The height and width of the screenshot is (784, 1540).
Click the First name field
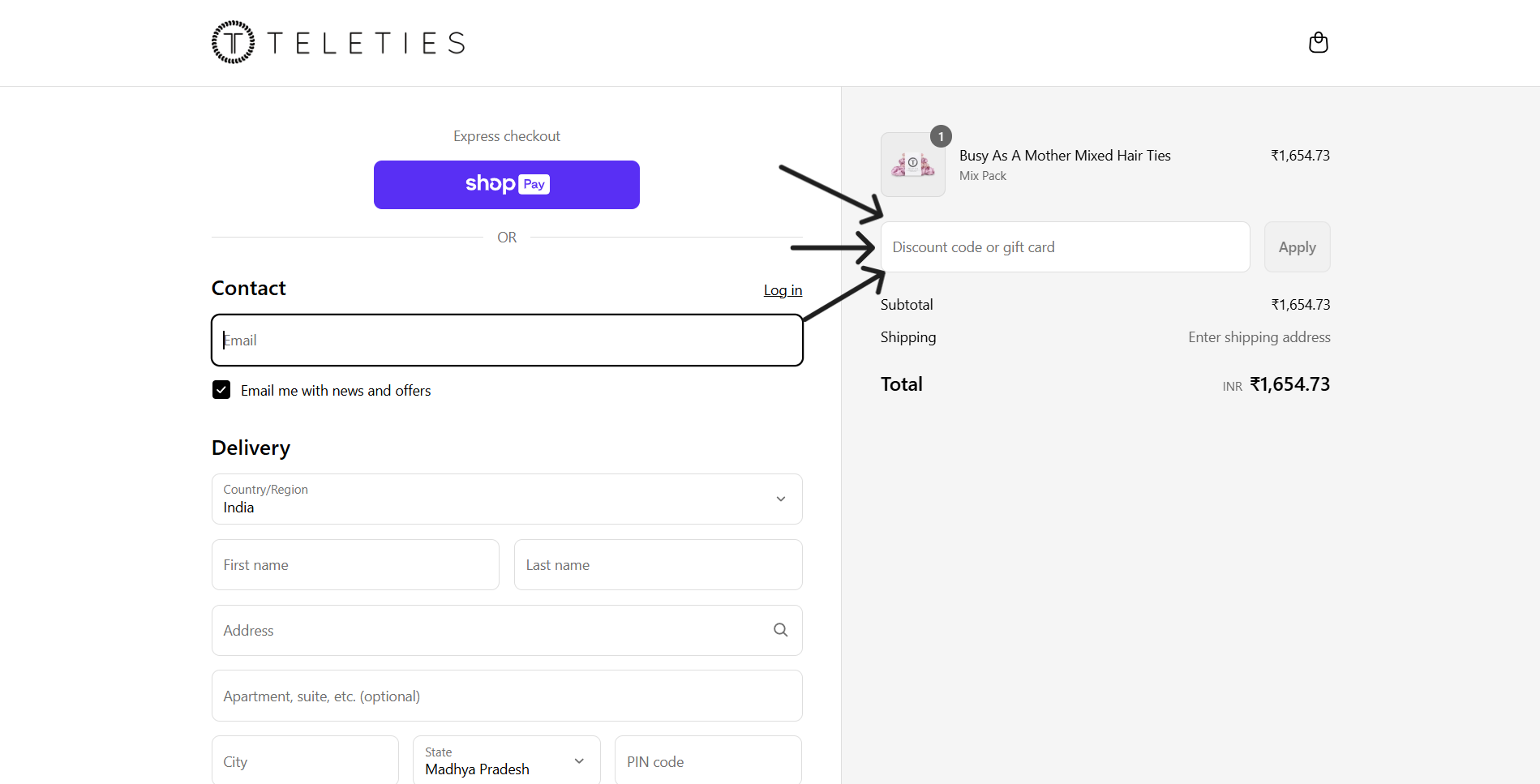[x=355, y=565]
